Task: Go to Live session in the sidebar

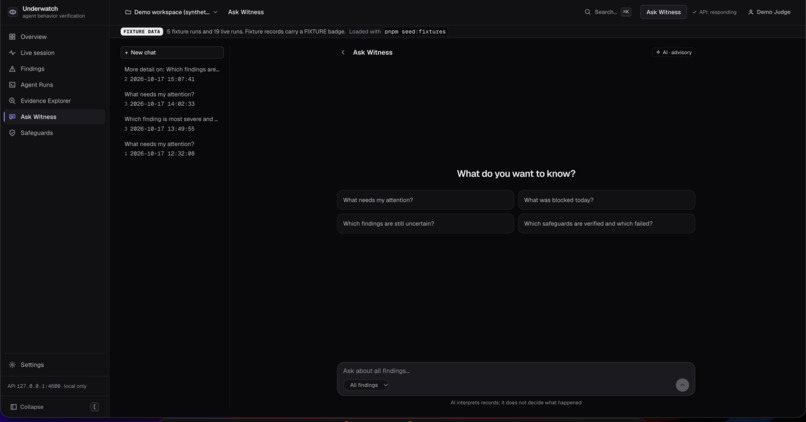Action: pyautogui.click(x=55, y=53)
